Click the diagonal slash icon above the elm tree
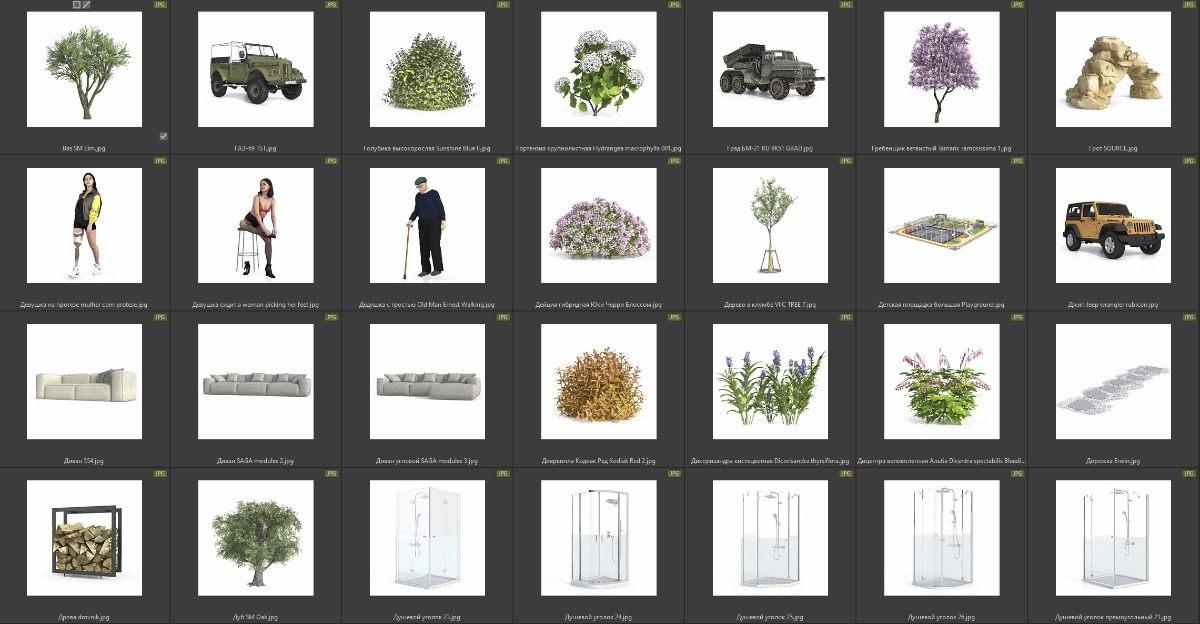Screen dimensions: 1200x624 87,5
